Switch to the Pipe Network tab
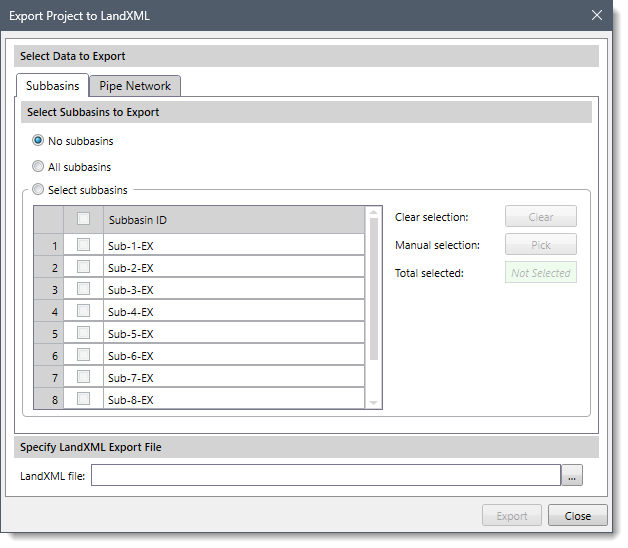Image resolution: width=628 pixels, height=548 pixels. (135, 86)
